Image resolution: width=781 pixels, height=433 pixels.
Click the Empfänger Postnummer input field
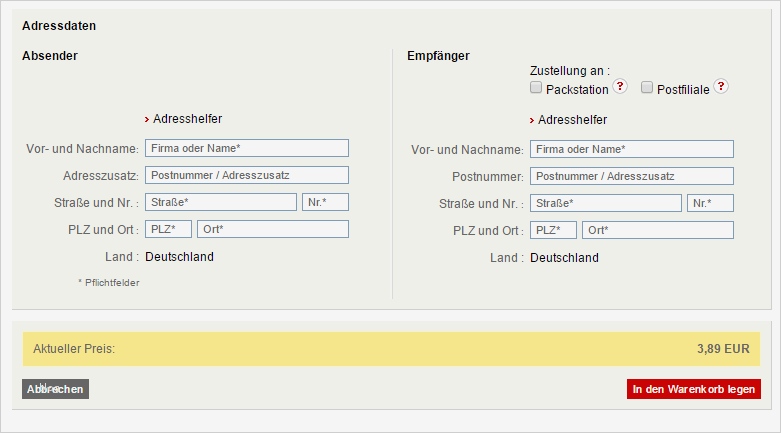632,176
